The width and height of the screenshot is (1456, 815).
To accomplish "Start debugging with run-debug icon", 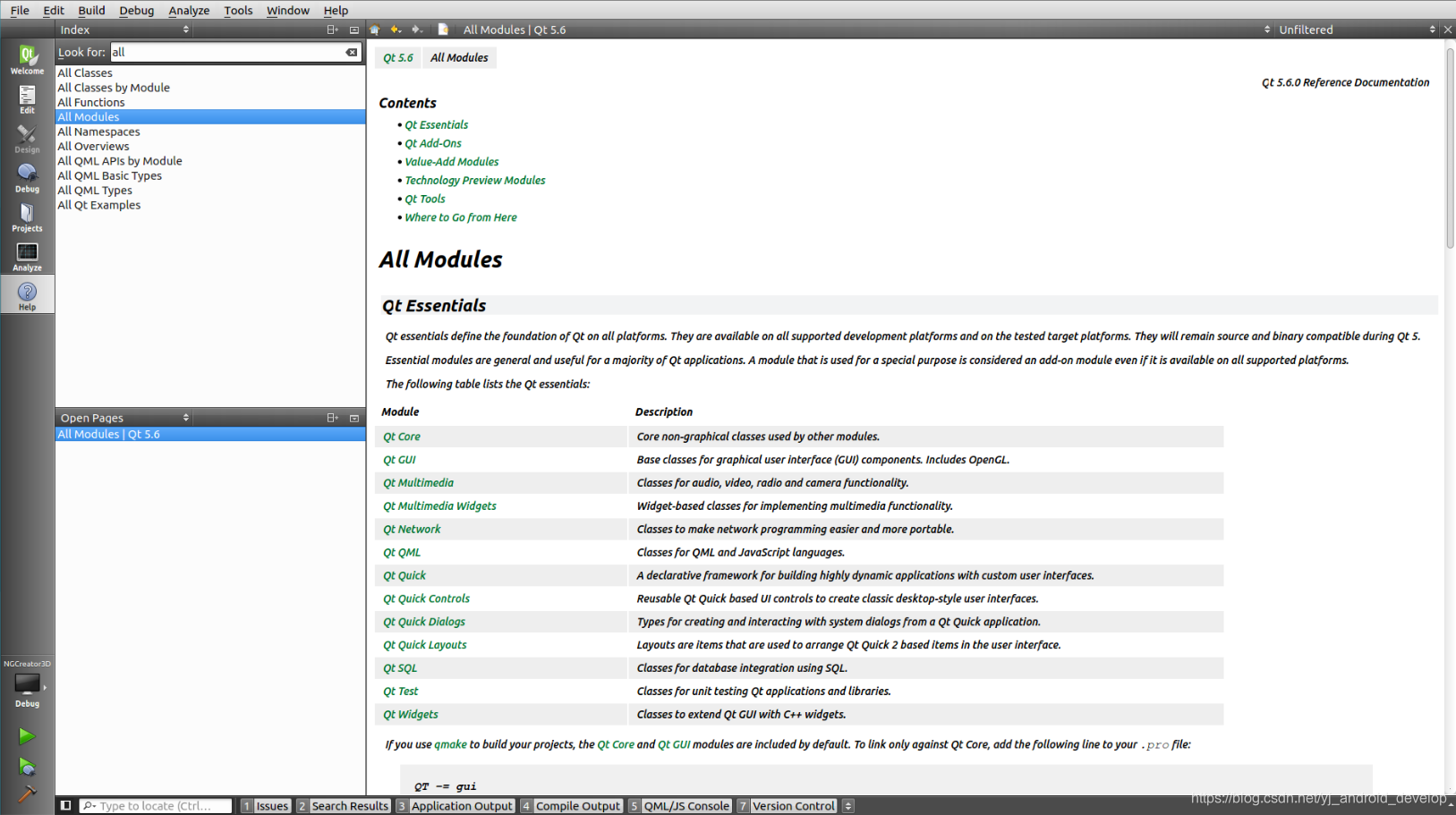I will (27, 767).
